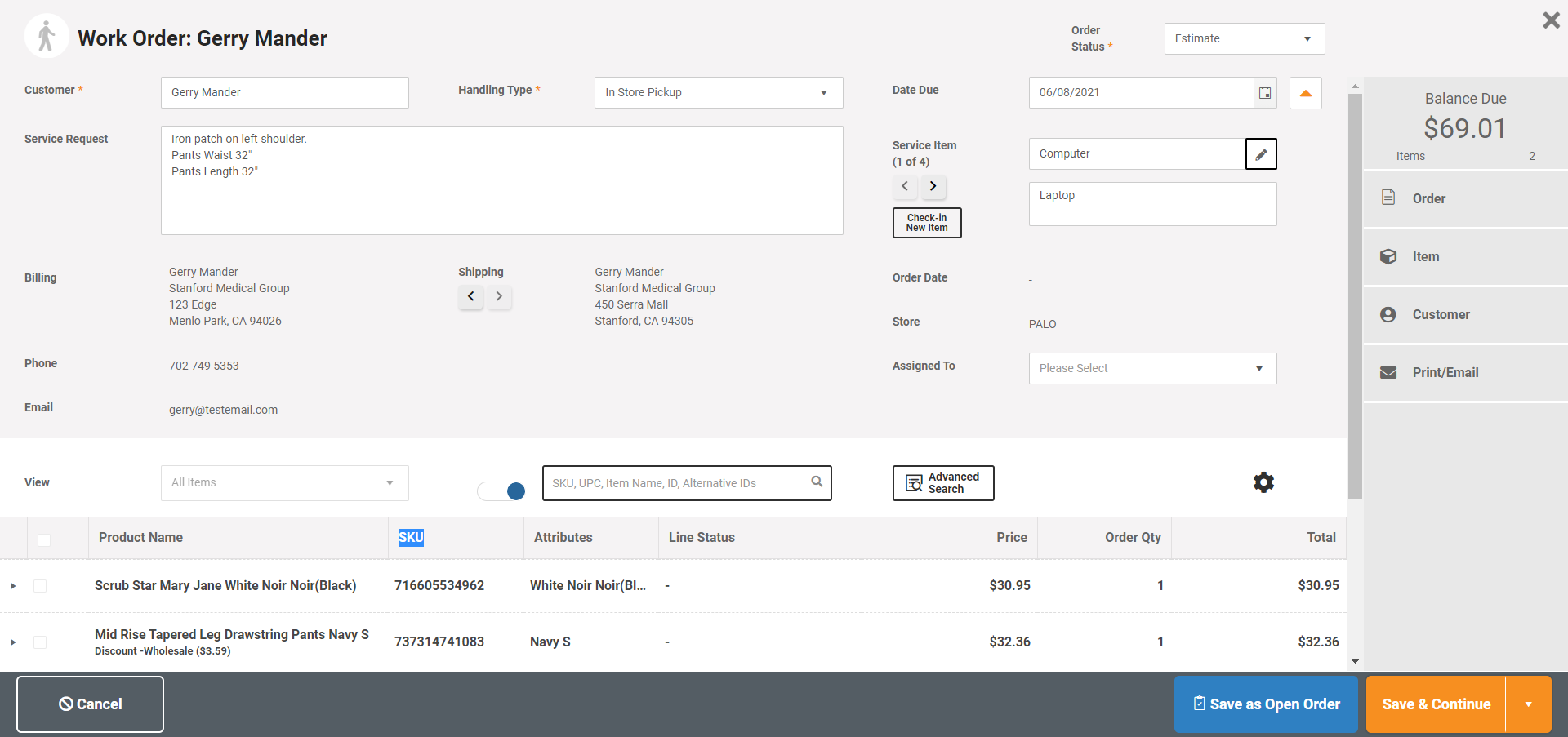
Task: Go to next service item
Action: (x=933, y=186)
